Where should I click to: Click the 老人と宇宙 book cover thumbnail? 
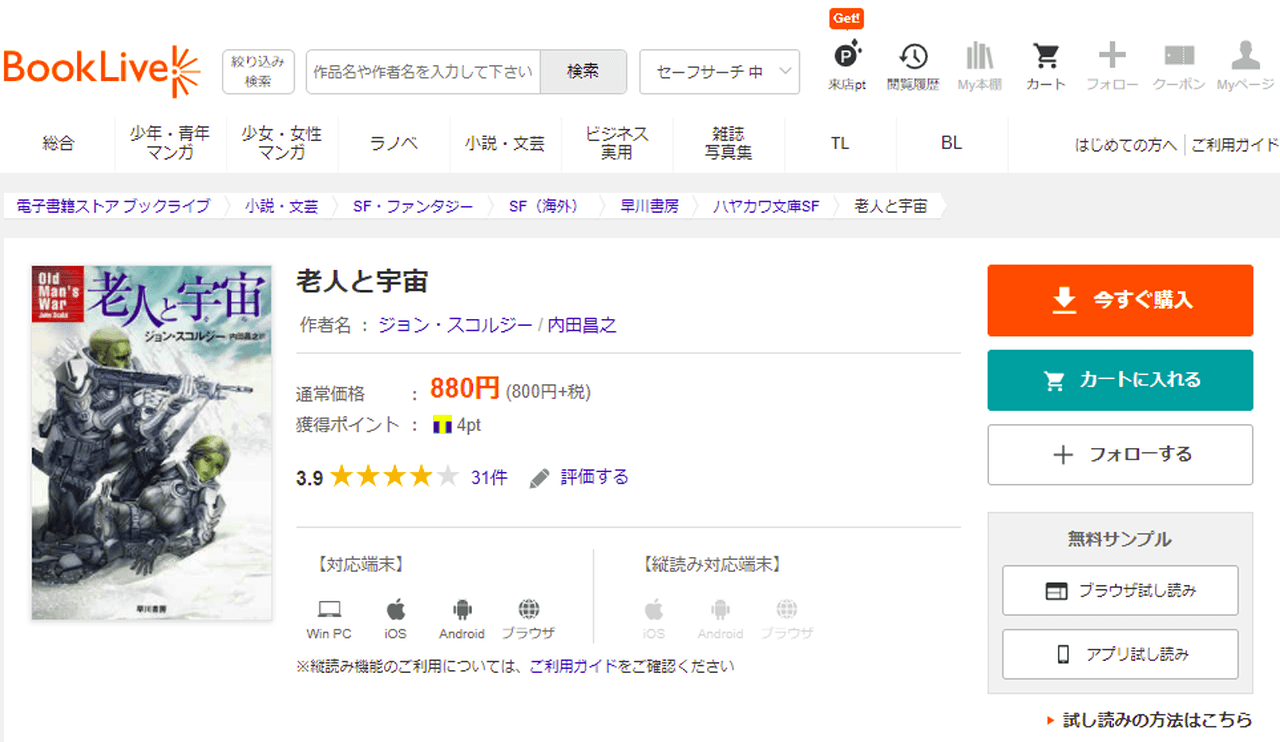[152, 442]
